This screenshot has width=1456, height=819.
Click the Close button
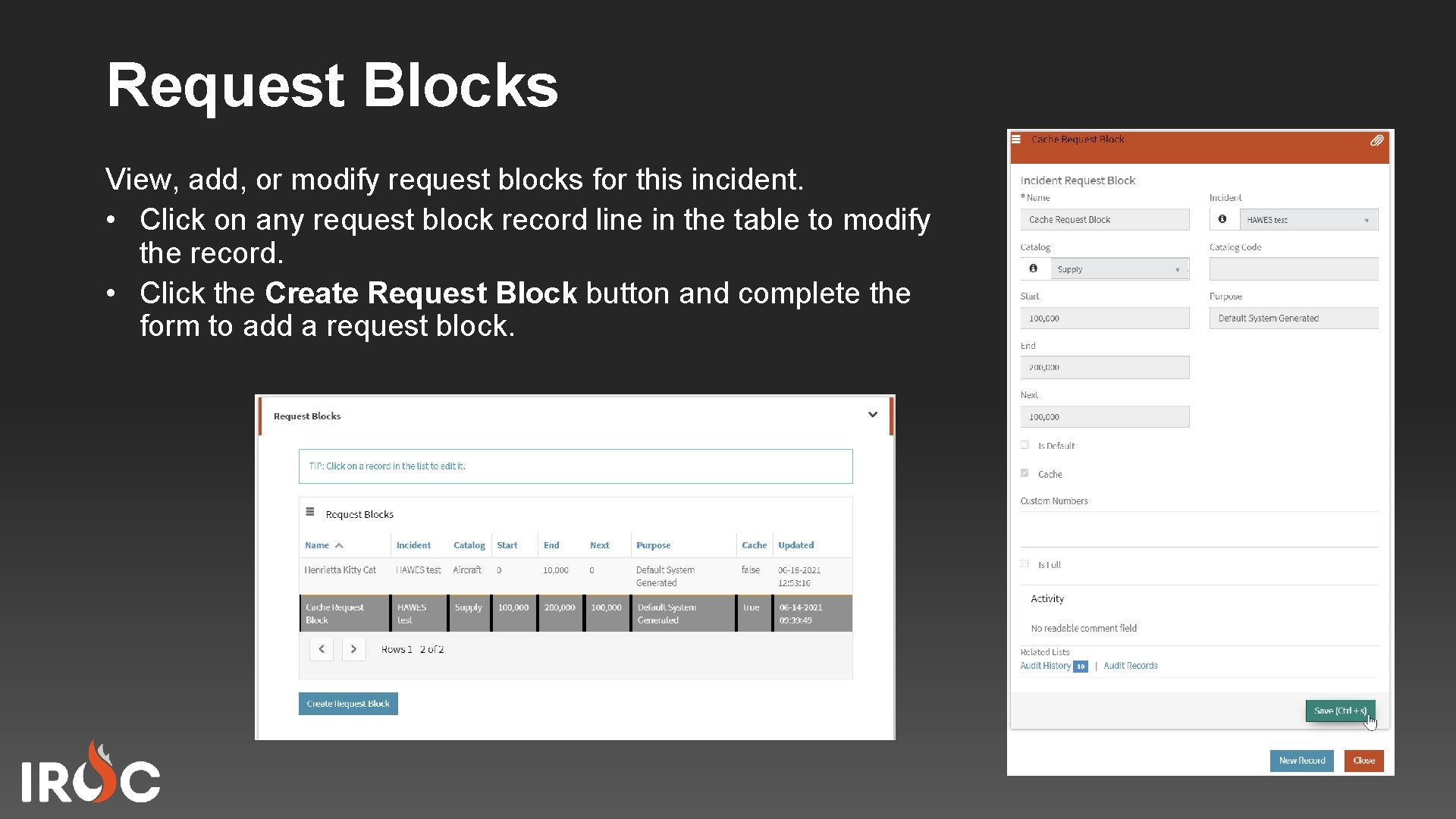(1363, 761)
